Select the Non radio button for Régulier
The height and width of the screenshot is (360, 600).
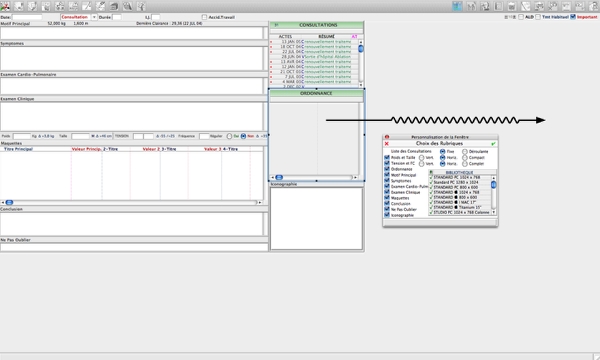click(243, 136)
